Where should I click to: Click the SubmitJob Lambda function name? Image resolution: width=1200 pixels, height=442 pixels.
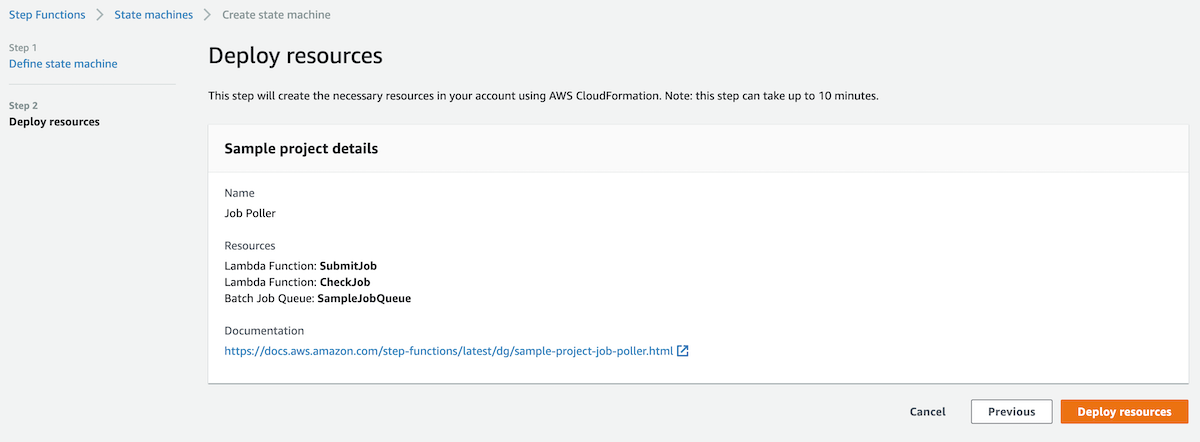pyautogui.click(x=348, y=266)
